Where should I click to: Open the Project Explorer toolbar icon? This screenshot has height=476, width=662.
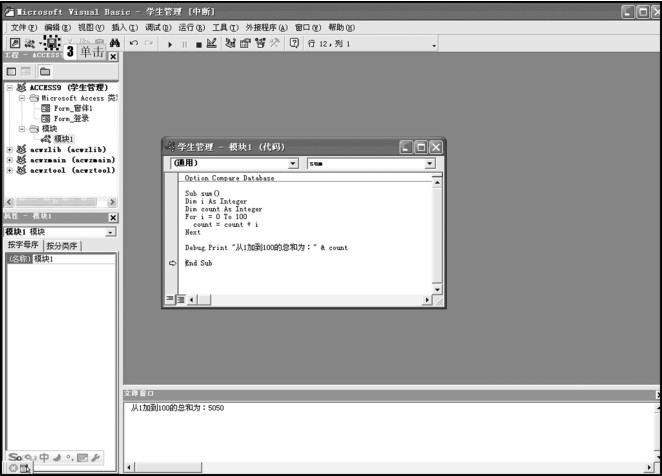tap(230, 43)
